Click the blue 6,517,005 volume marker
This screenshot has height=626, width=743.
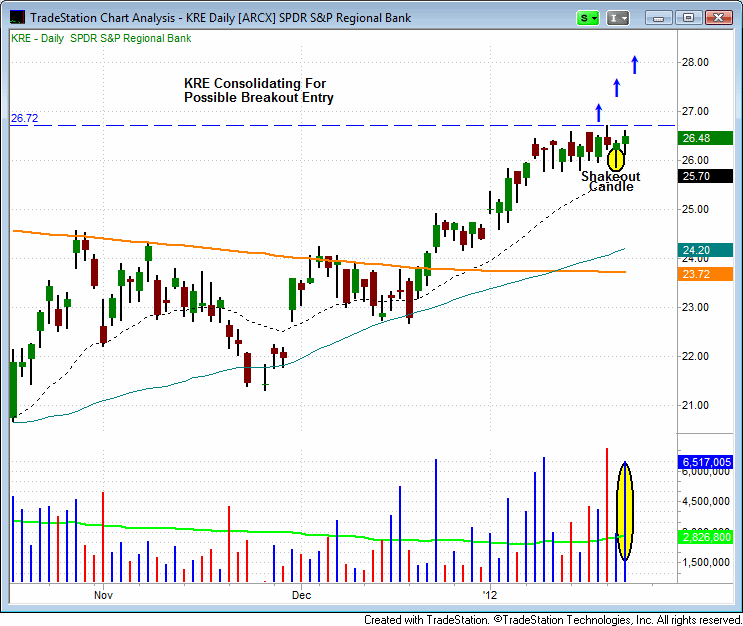[705, 462]
